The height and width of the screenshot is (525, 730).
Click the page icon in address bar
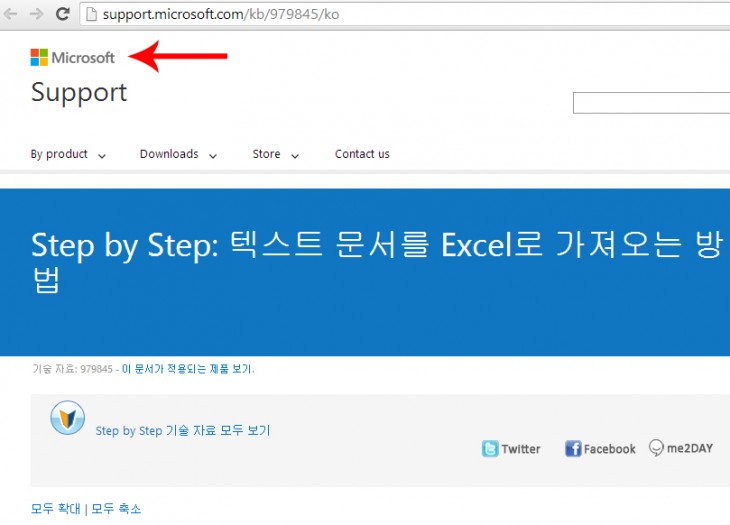click(x=92, y=14)
